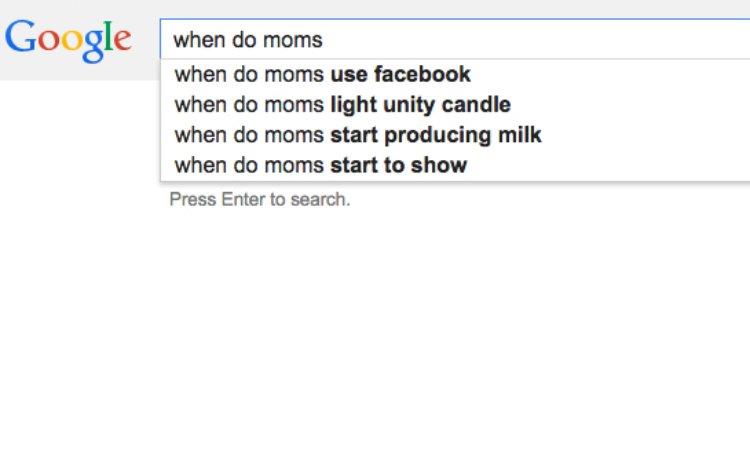
Task: Select suggestion 'when do moms use facebook'
Action: click(x=455, y=75)
